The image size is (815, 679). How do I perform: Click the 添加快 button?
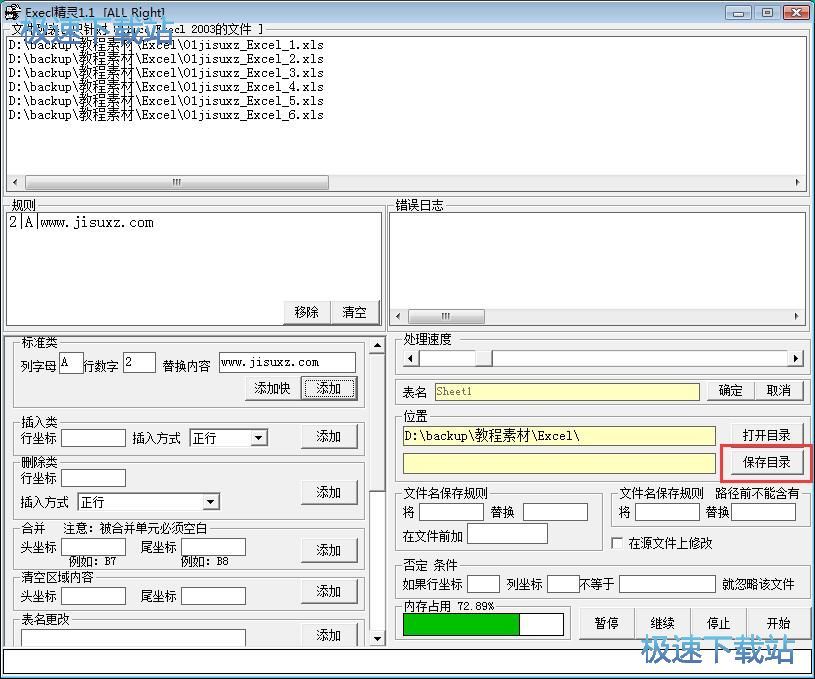pos(272,388)
